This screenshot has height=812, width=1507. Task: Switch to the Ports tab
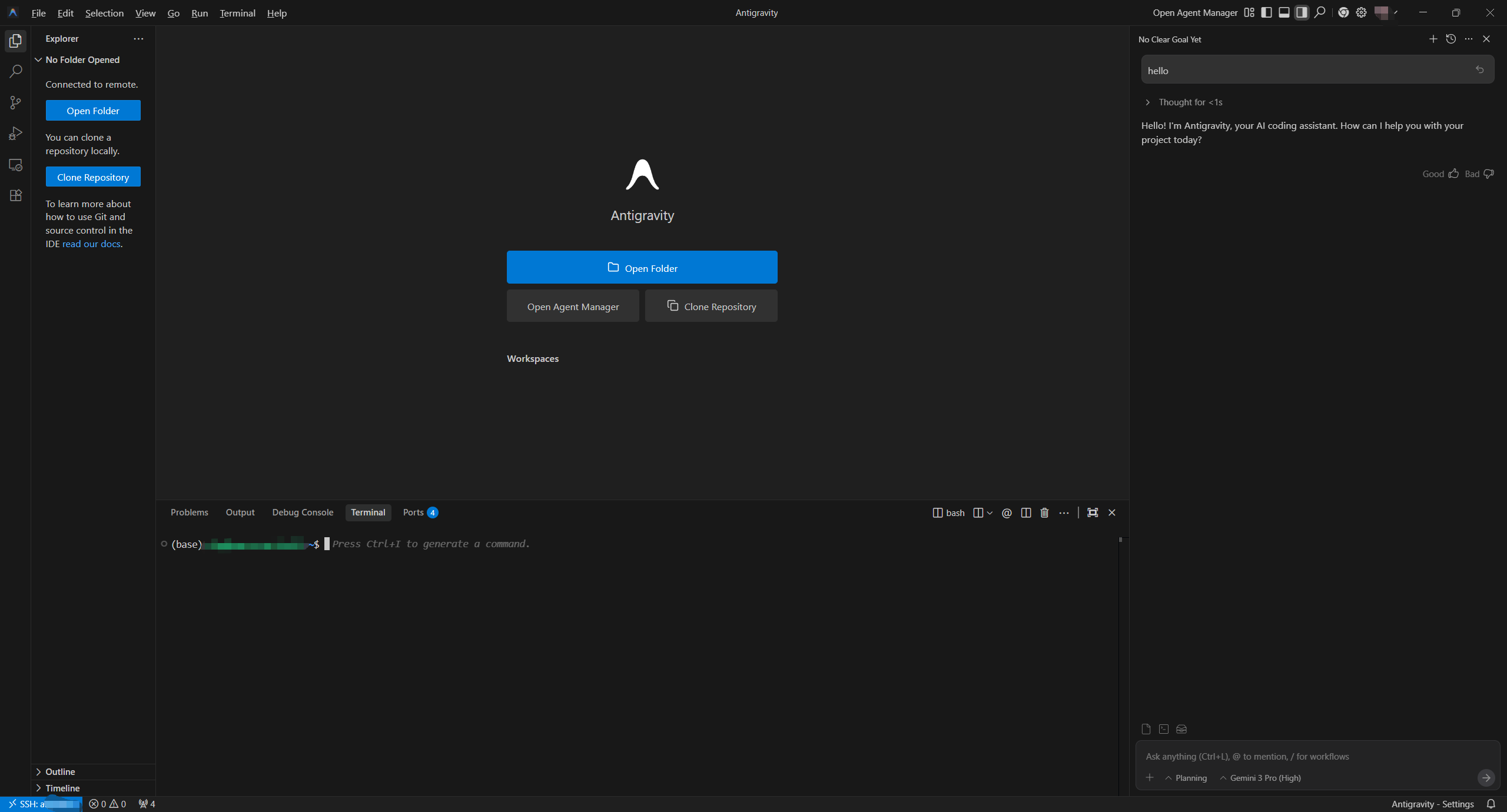420,513
